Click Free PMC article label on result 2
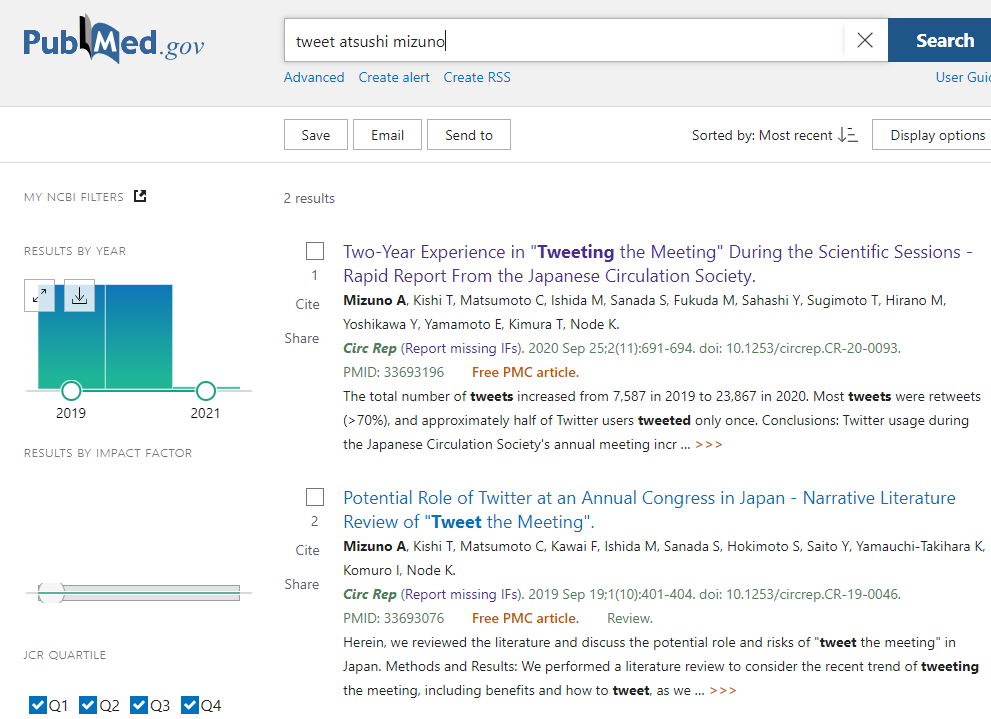This screenshot has width=991, height=719. point(525,619)
